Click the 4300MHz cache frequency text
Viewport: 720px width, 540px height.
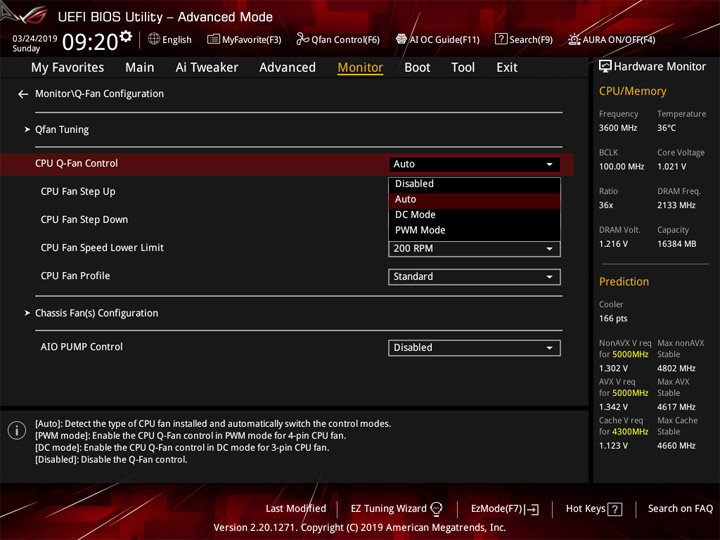coord(630,432)
